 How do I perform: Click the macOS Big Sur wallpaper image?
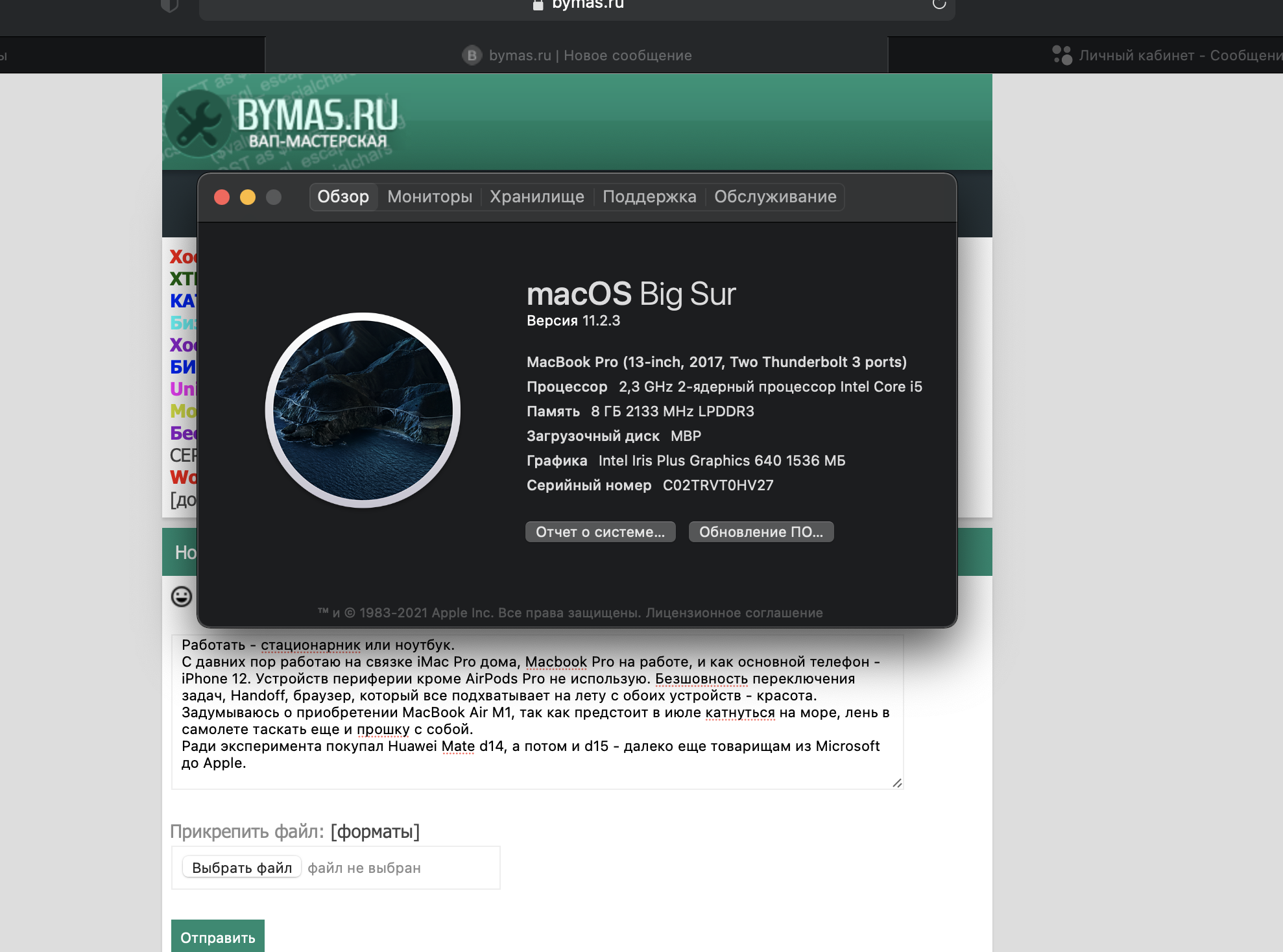(x=363, y=410)
